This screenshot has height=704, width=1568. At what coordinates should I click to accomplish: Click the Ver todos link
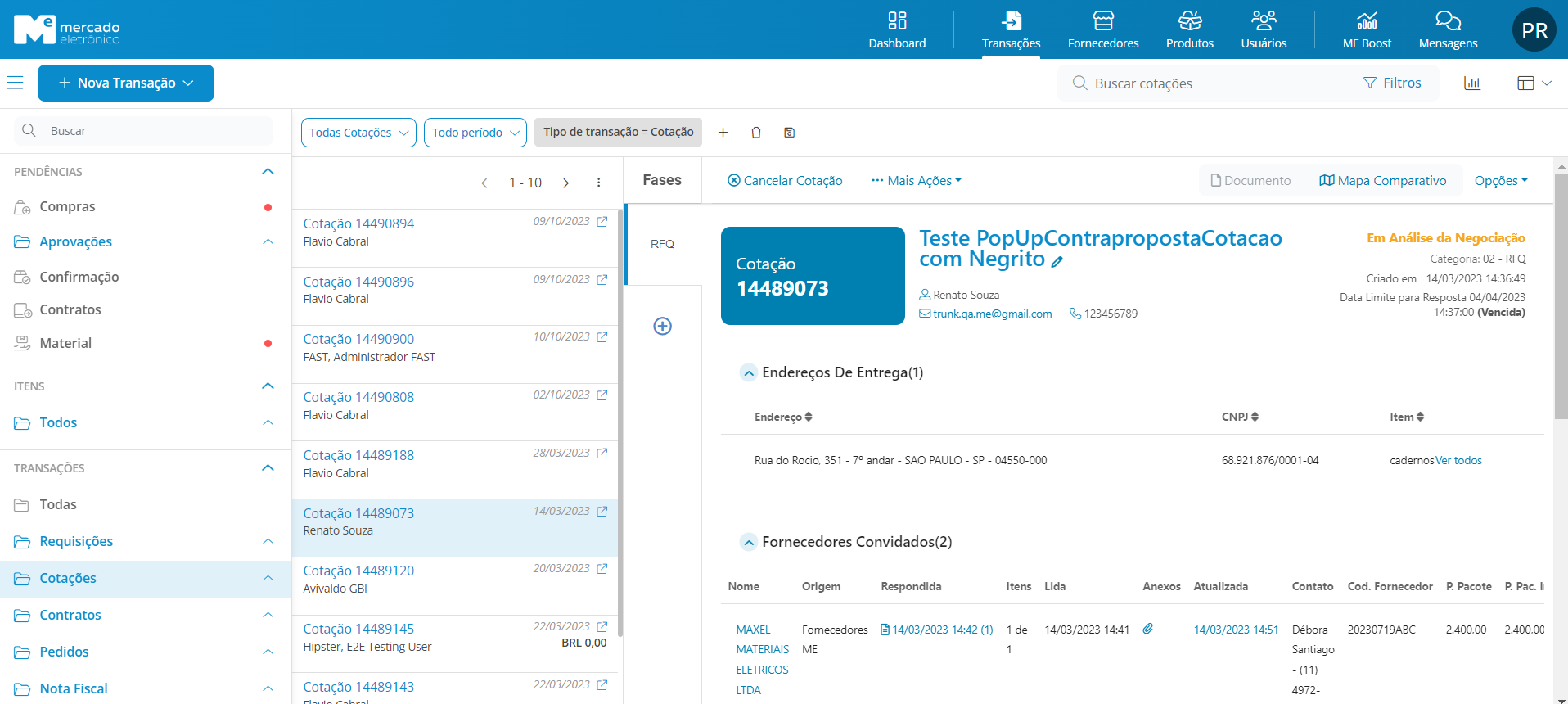point(1458,460)
